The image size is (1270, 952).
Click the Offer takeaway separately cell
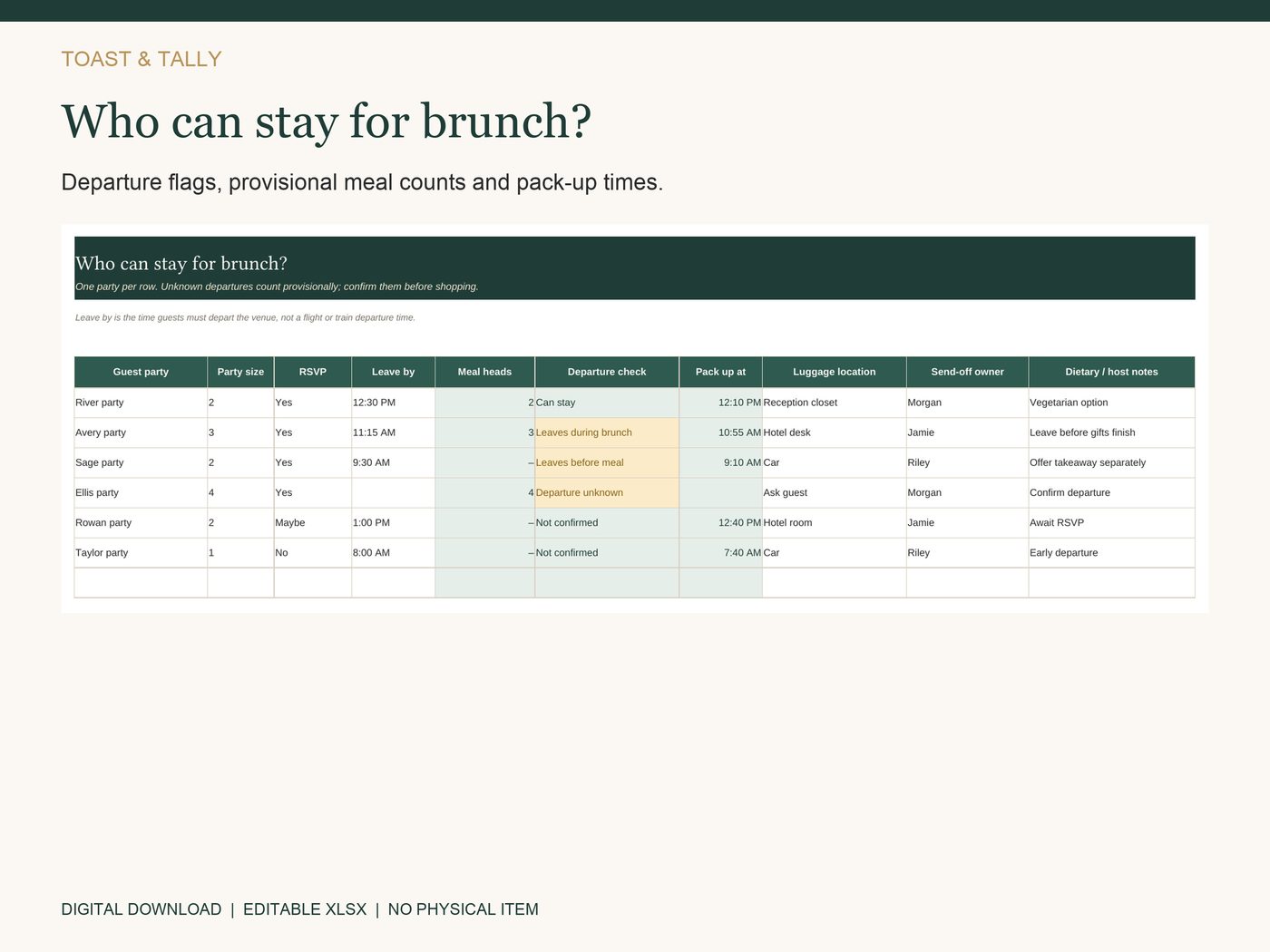click(1112, 462)
